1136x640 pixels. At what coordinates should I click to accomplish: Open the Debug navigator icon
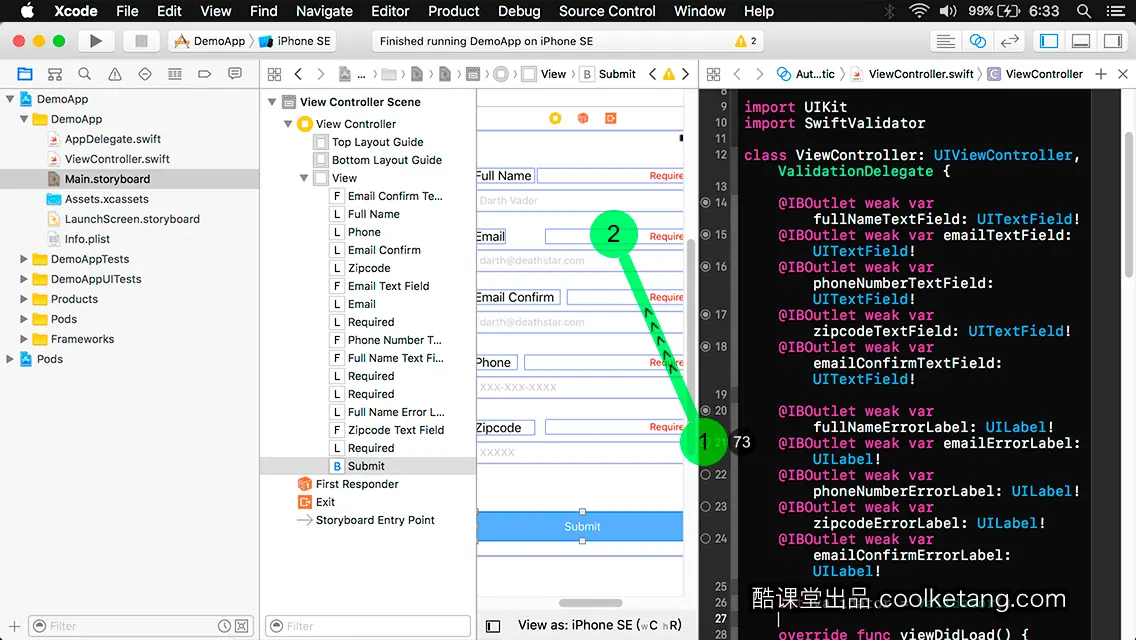175,74
